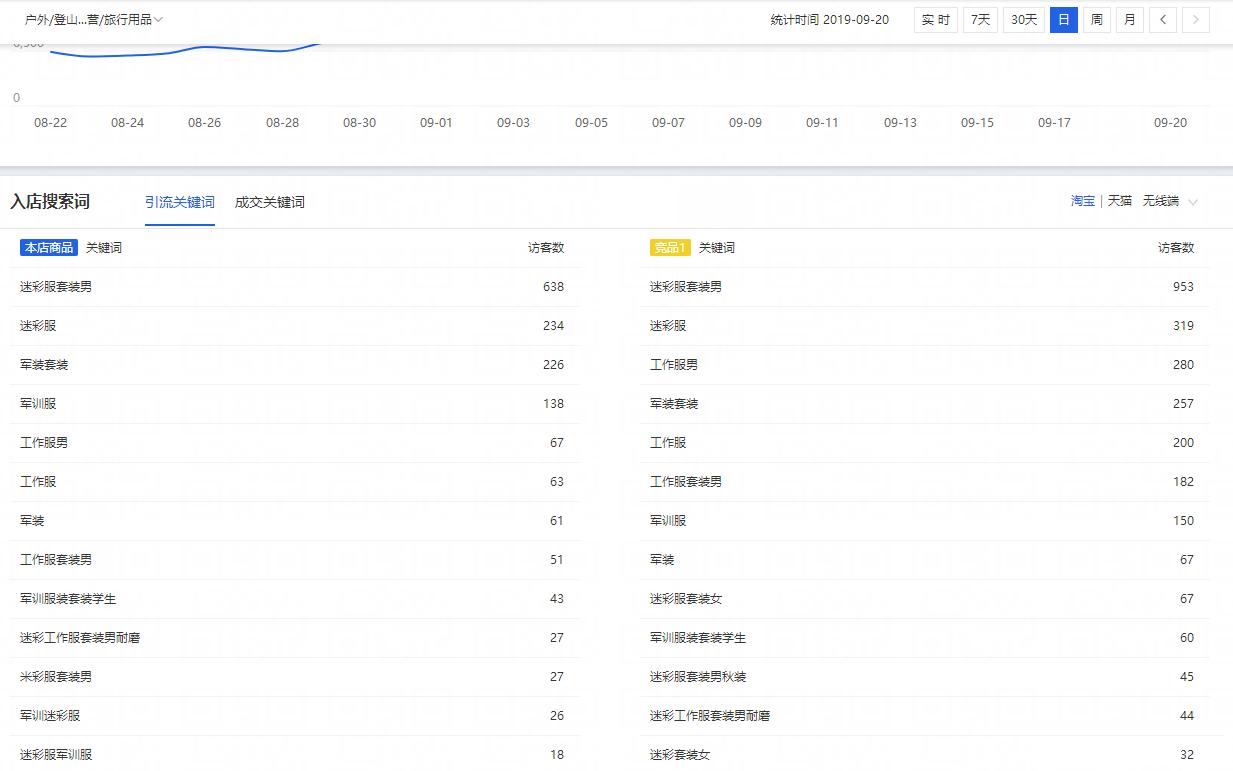Switch to 实时 real-time statistics
Viewport: 1233px width, 771px height.
point(935,19)
